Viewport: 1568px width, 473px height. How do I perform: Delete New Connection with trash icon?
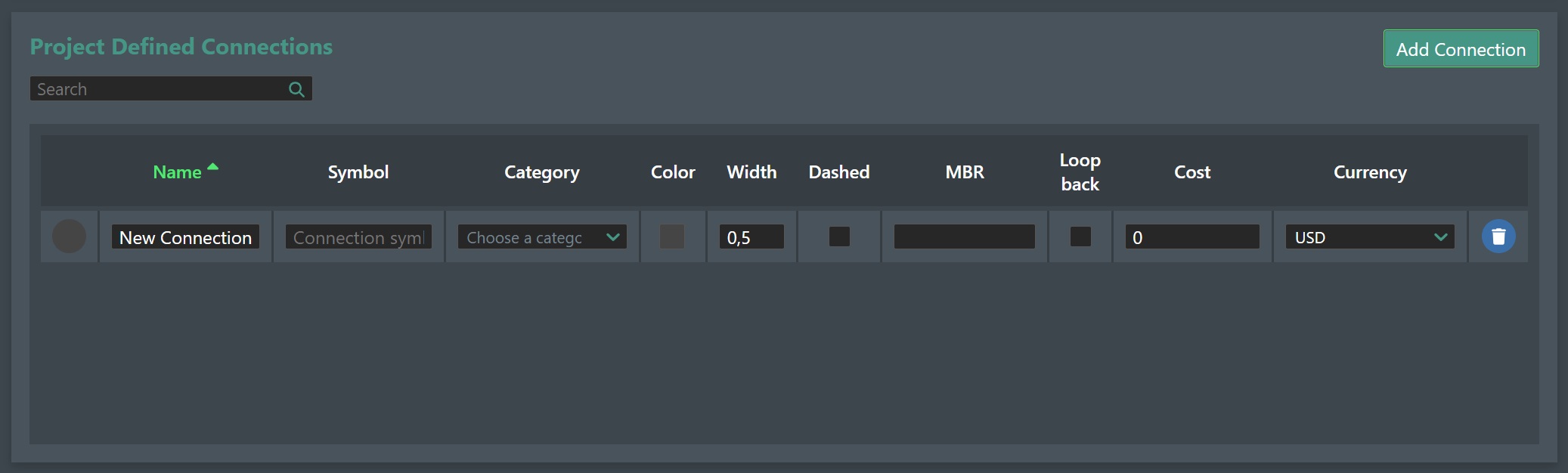pos(1498,236)
